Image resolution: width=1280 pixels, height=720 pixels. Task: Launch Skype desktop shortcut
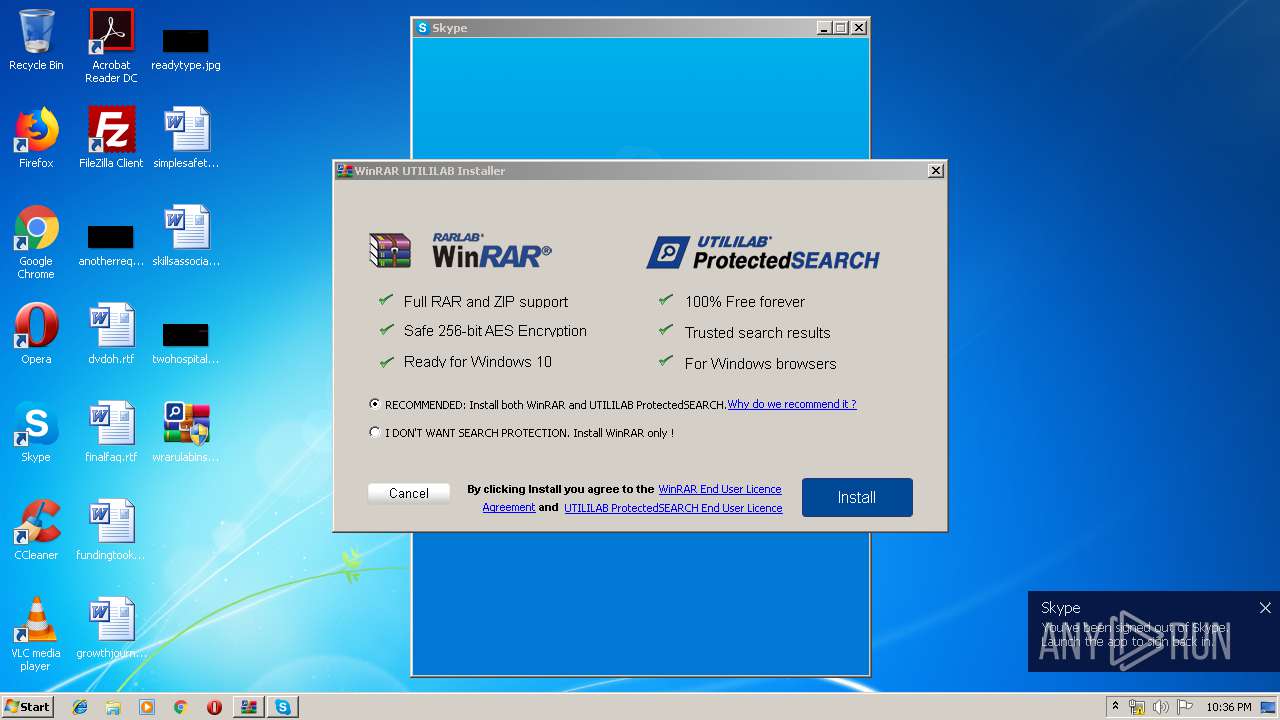[x=36, y=432]
